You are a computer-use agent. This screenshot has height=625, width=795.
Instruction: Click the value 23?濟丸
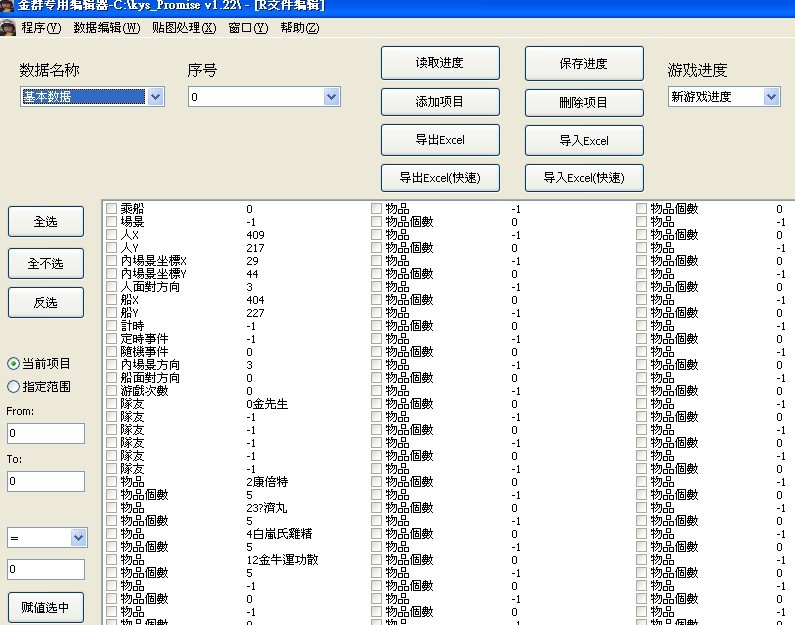click(x=267, y=508)
